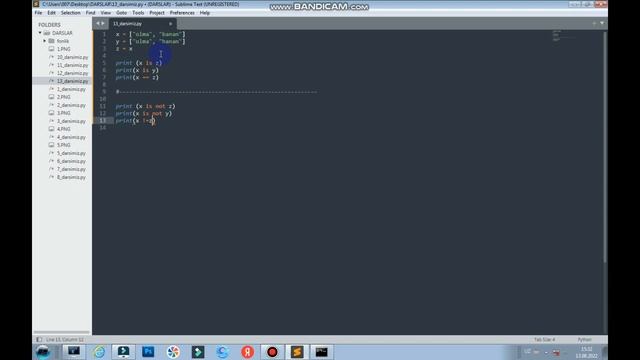Open the Selection menu
640x360 pixels.
click(71, 13)
